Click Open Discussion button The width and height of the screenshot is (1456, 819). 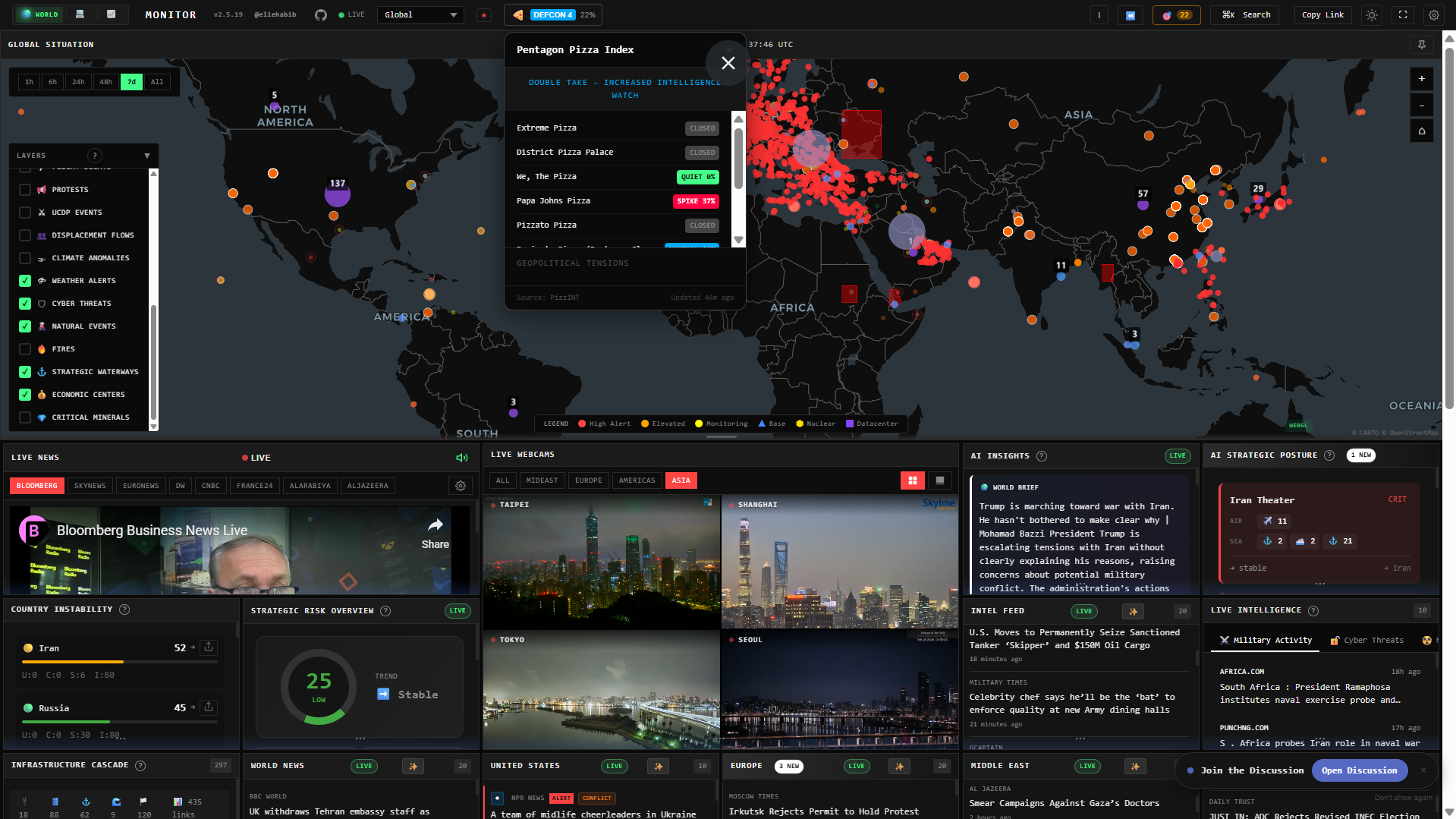[x=1359, y=770]
